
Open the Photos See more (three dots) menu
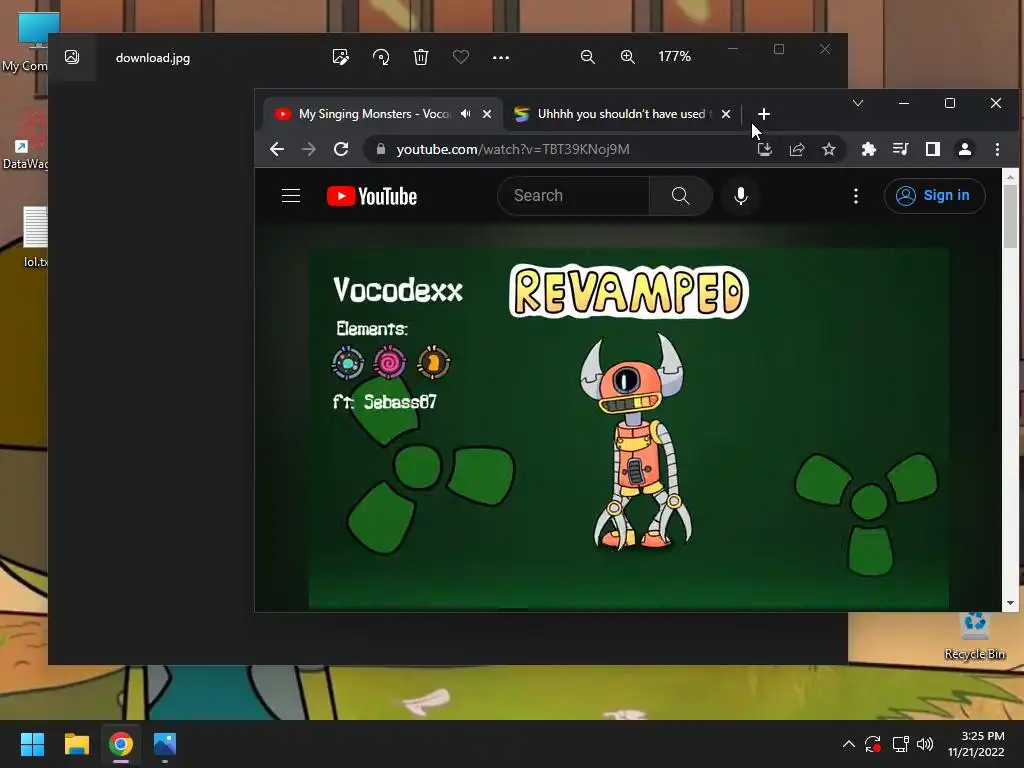click(x=501, y=57)
